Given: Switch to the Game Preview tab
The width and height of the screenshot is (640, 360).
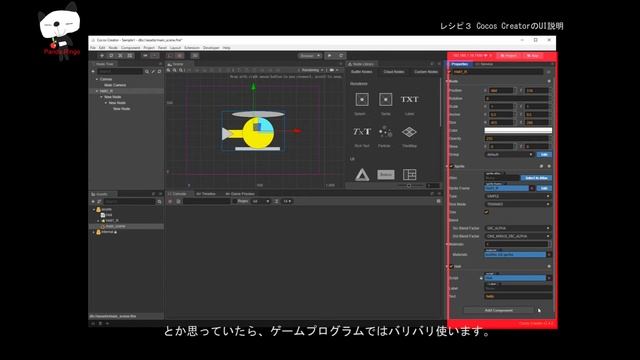Looking at the screenshot, I should pyautogui.click(x=240, y=194).
